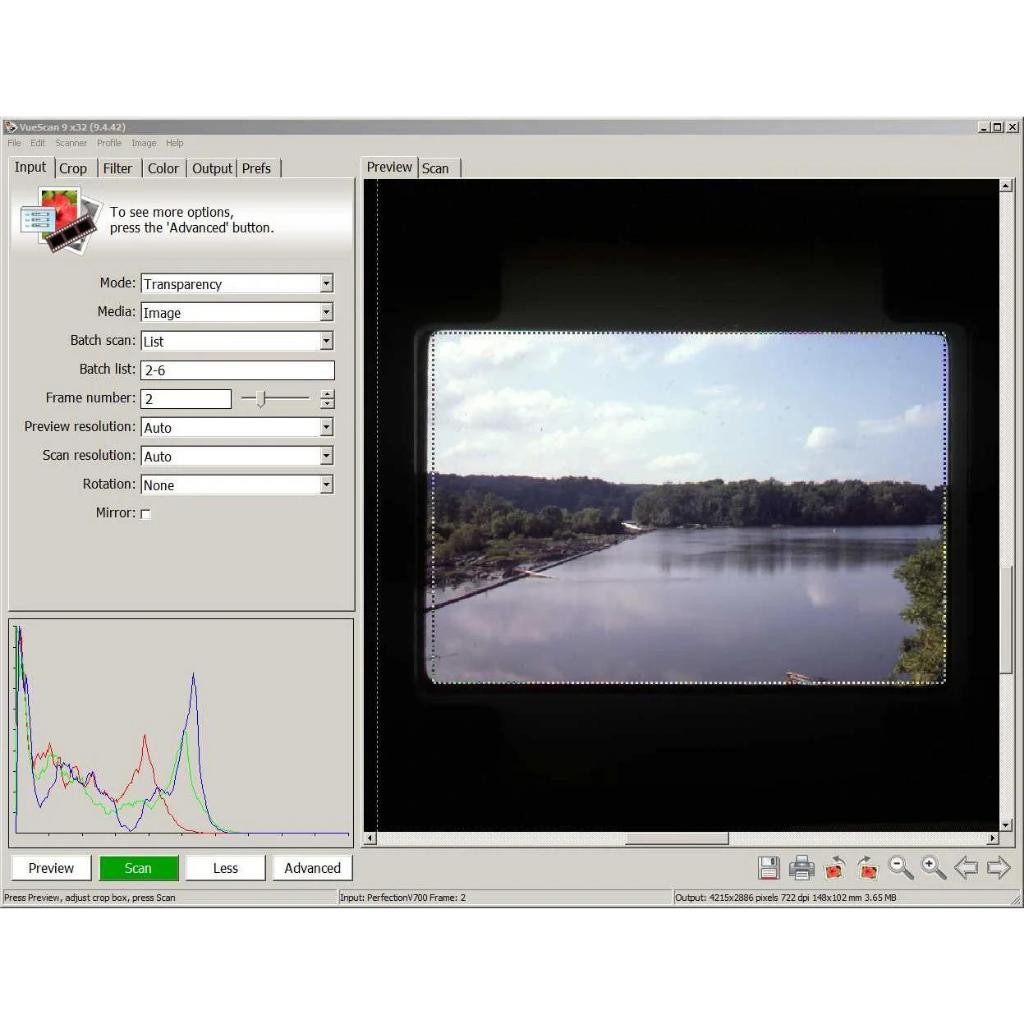Click the Output size status bar text
The width and height of the screenshot is (1024, 1024).
click(x=786, y=898)
